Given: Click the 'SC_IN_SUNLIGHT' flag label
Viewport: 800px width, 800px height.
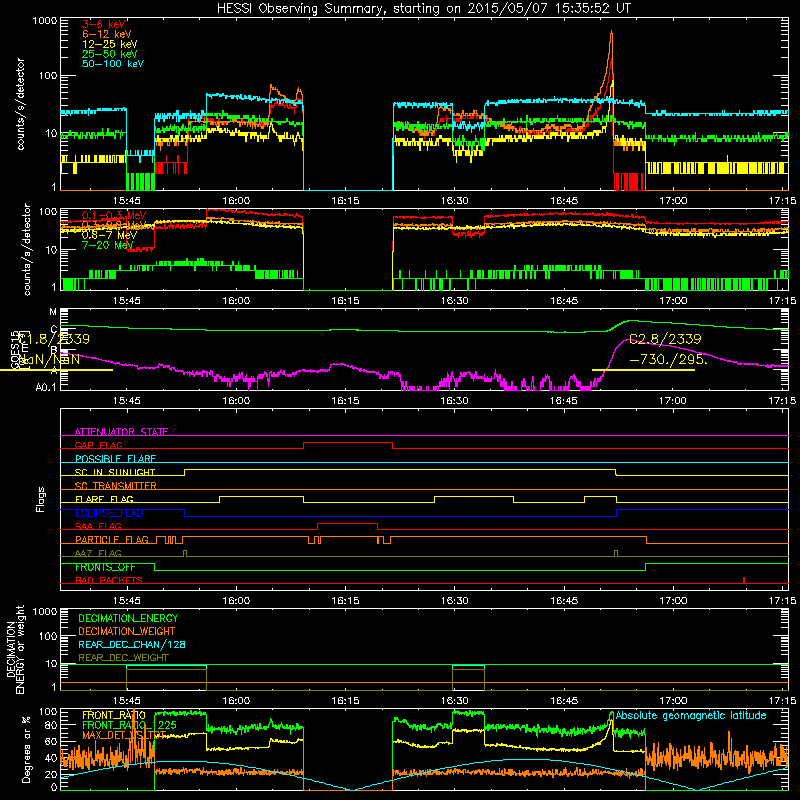Looking at the screenshot, I should tap(115, 472).
